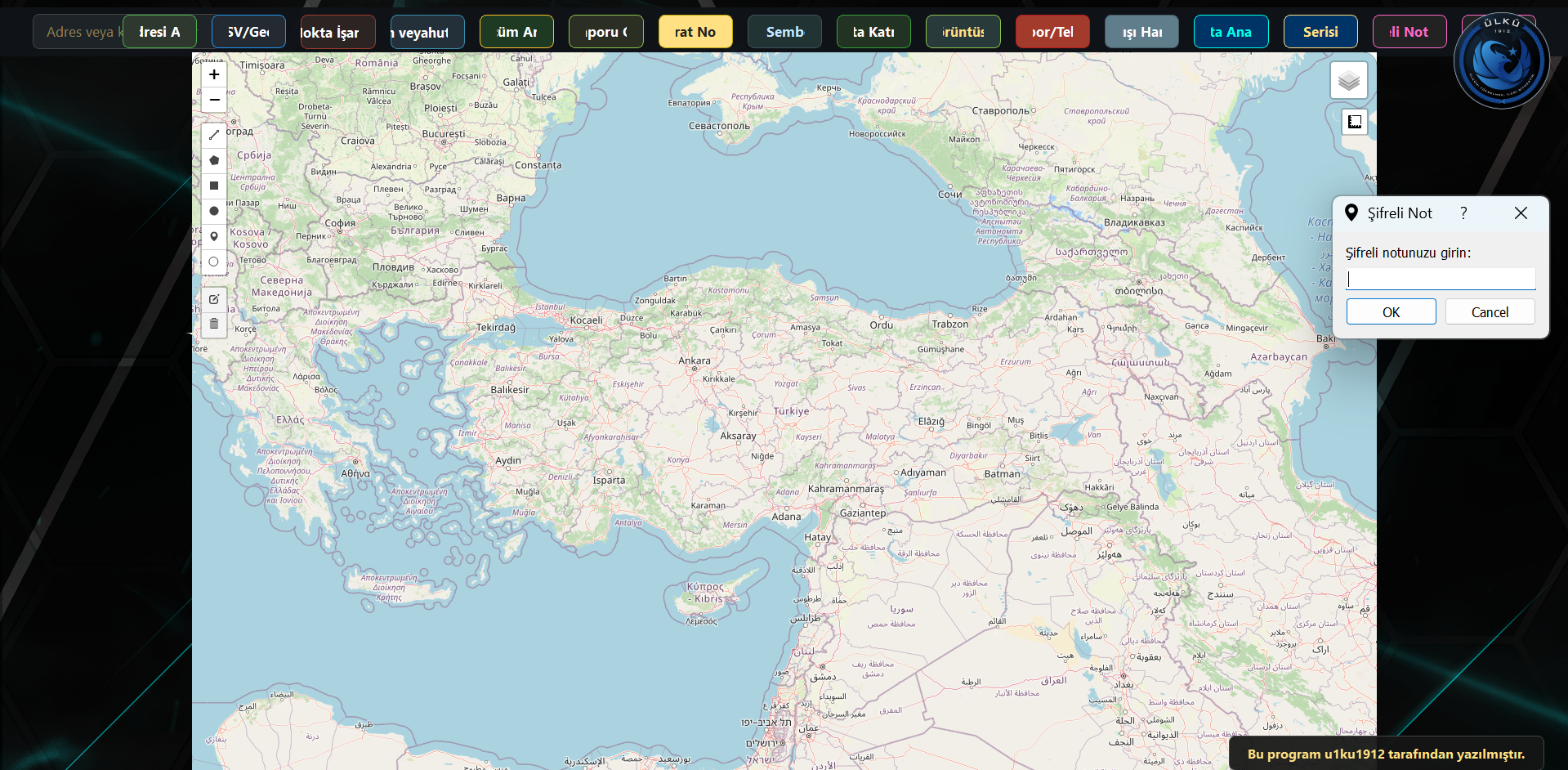Click the measure ruler tool on map
Screen dimensions: 1568x770
tap(1355, 122)
